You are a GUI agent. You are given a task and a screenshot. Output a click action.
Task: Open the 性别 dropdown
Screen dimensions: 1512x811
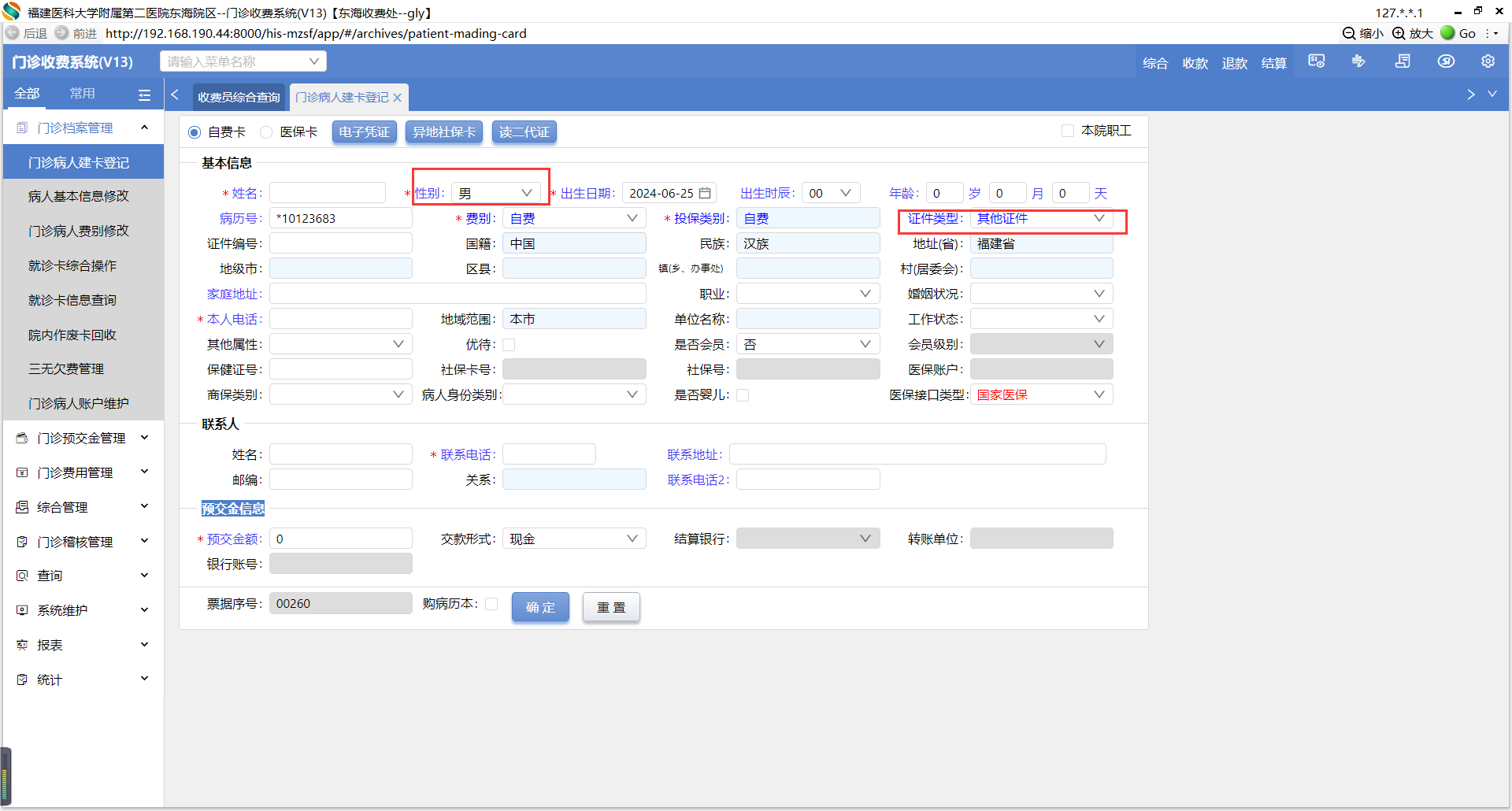point(496,193)
